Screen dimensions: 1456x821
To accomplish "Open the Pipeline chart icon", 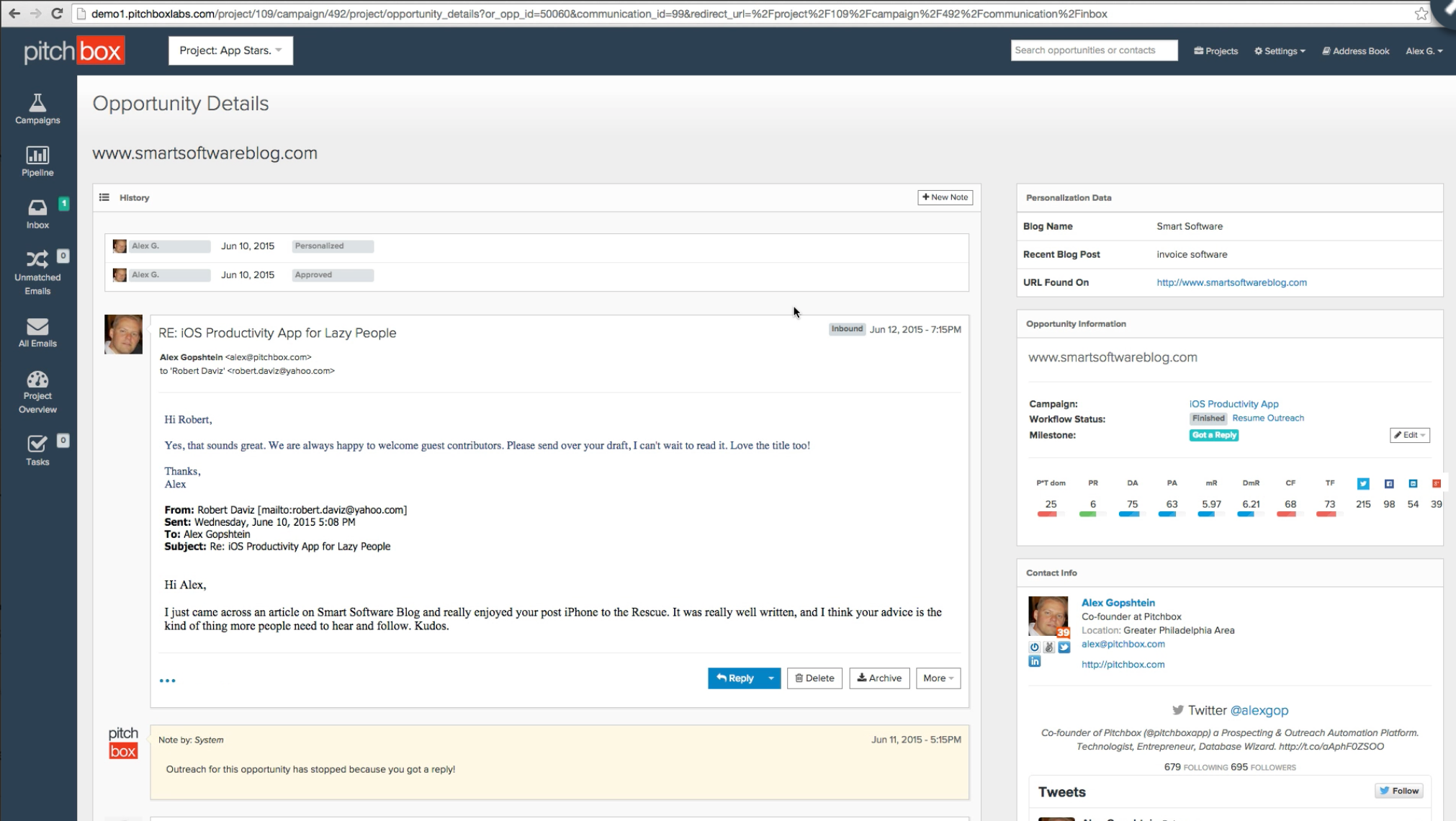I will tap(37, 156).
